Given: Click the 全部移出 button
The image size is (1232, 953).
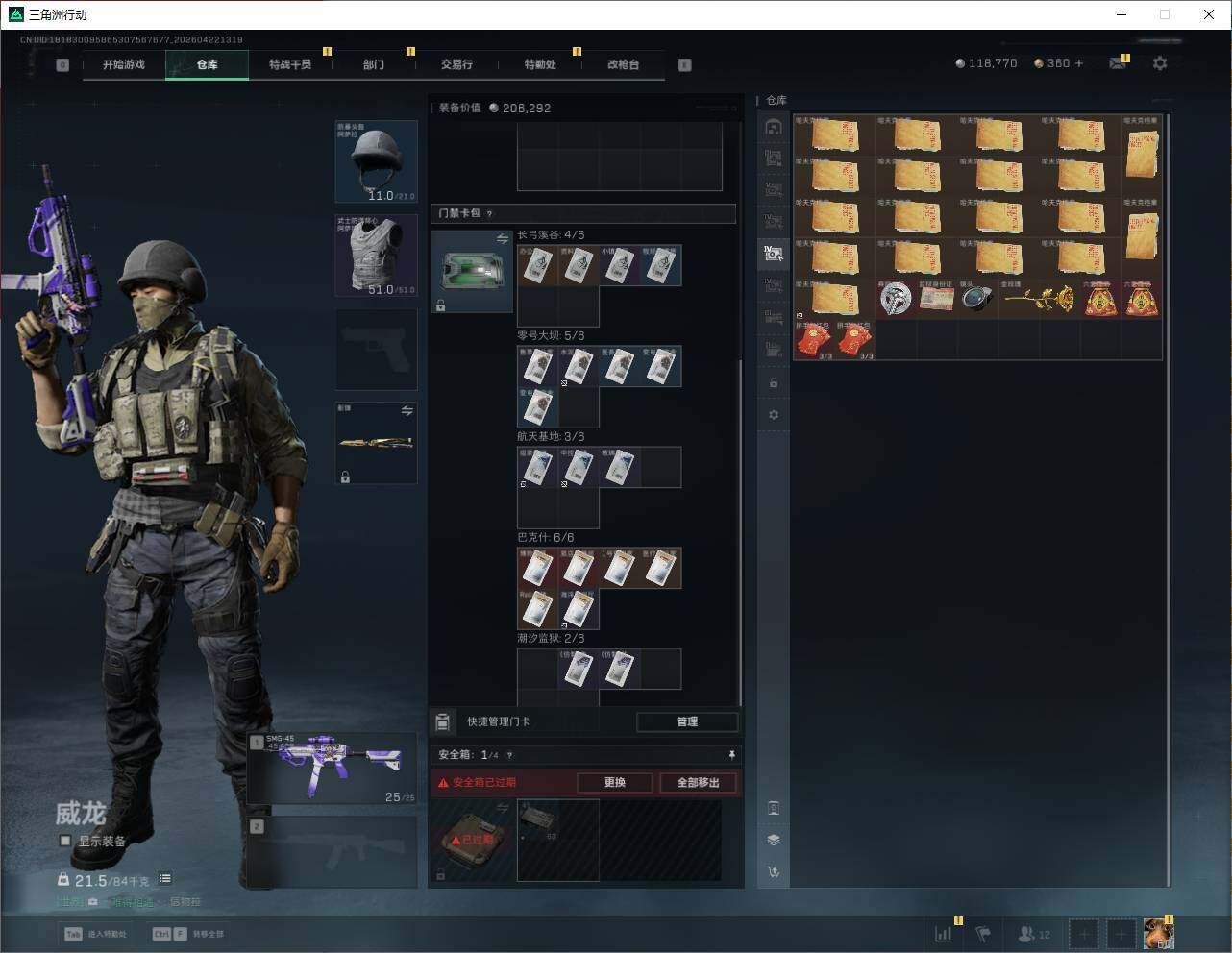Looking at the screenshot, I should (x=699, y=783).
